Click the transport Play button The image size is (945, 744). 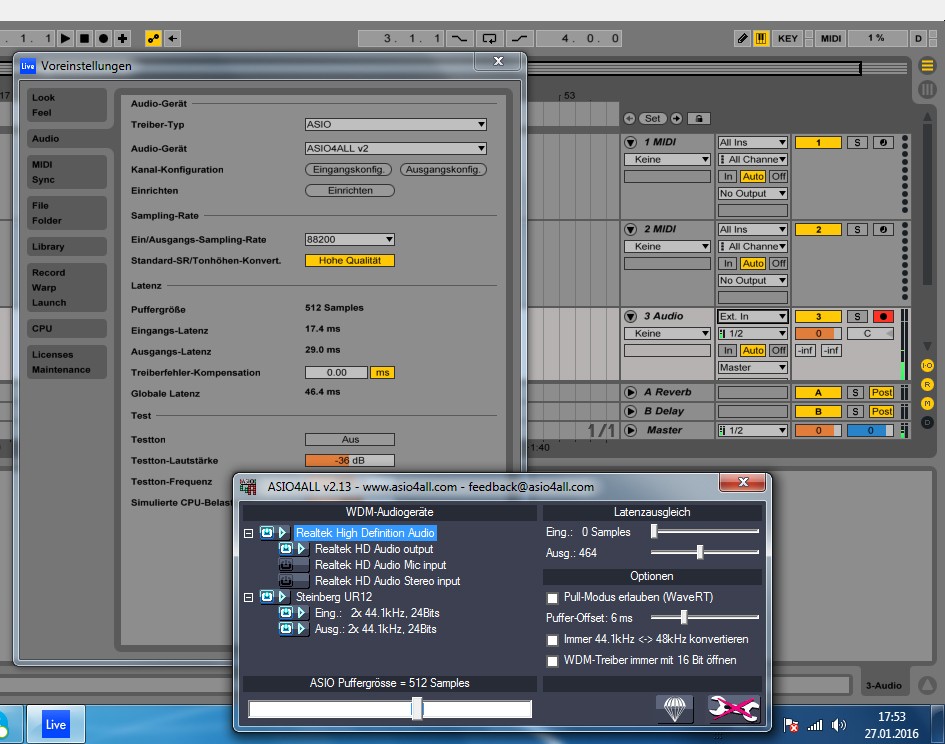pos(65,38)
